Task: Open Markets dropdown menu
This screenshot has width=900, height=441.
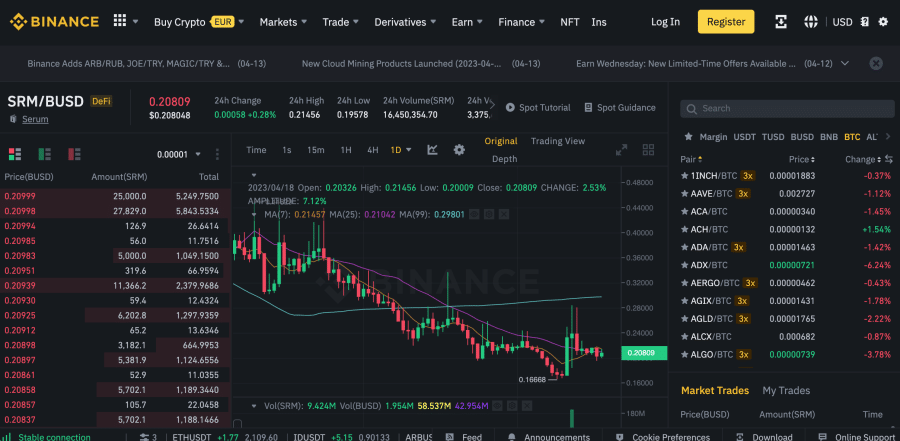Action: [283, 22]
